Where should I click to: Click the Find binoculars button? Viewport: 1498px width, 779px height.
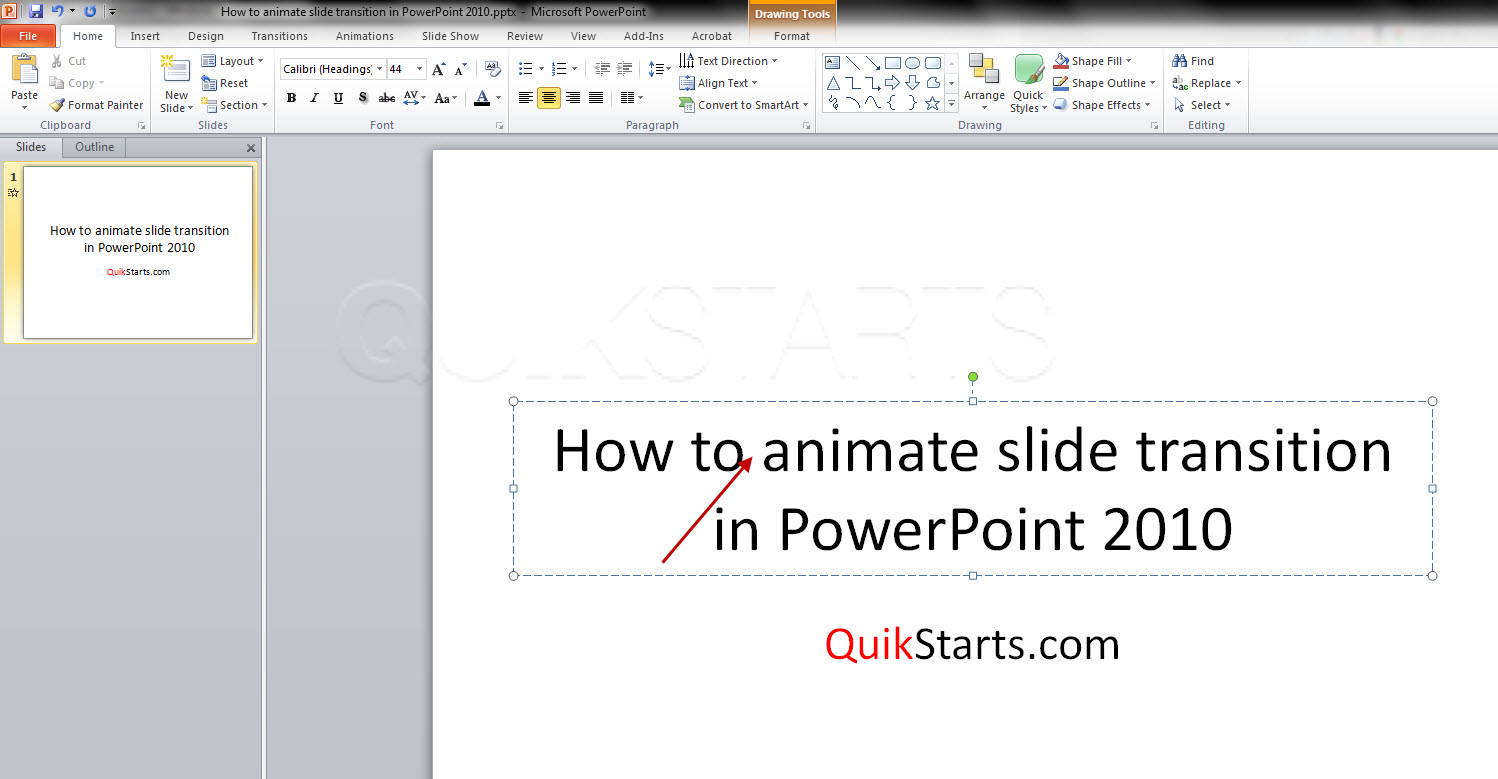point(1193,61)
